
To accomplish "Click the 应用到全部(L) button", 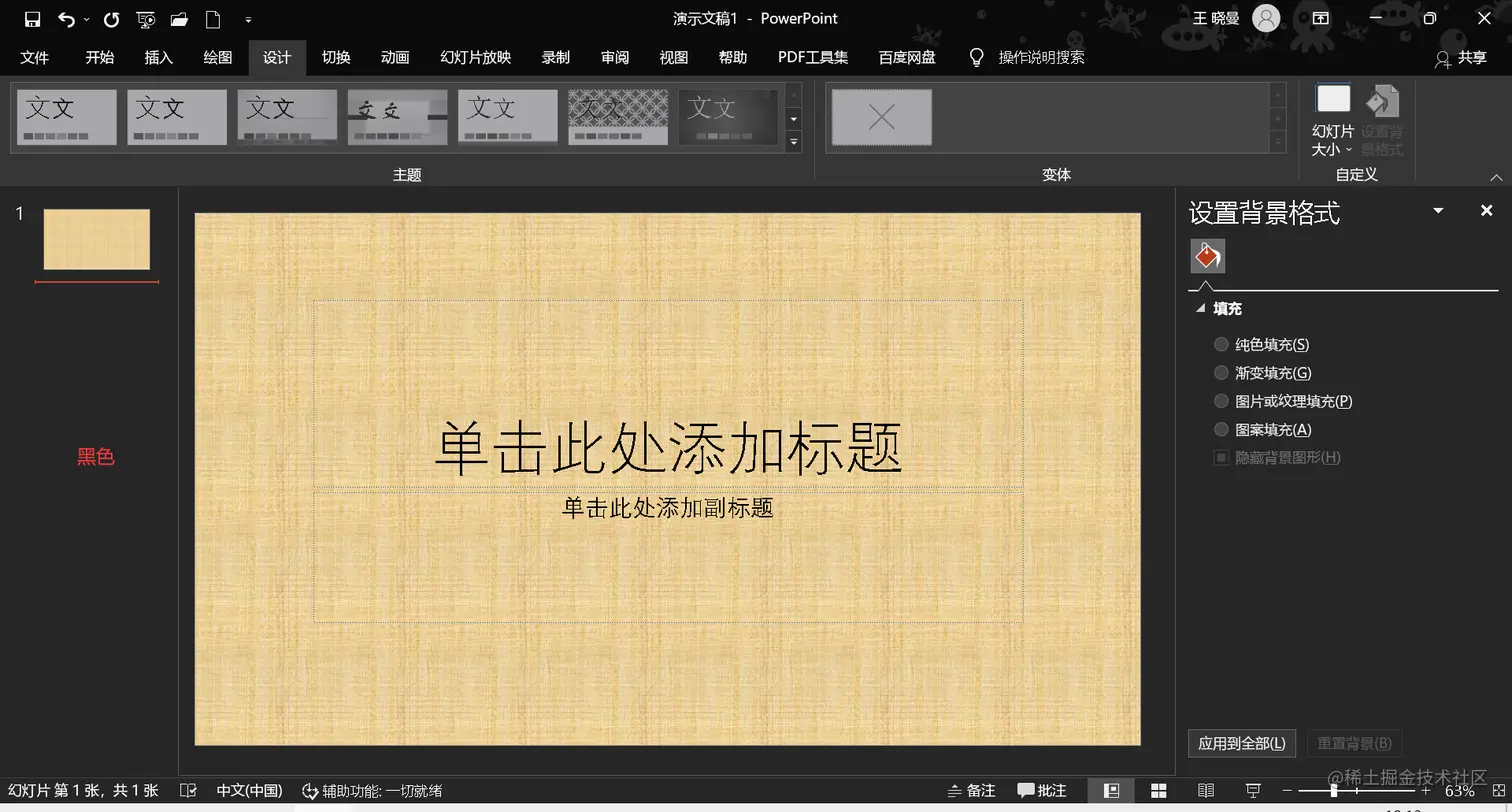I will point(1242,743).
